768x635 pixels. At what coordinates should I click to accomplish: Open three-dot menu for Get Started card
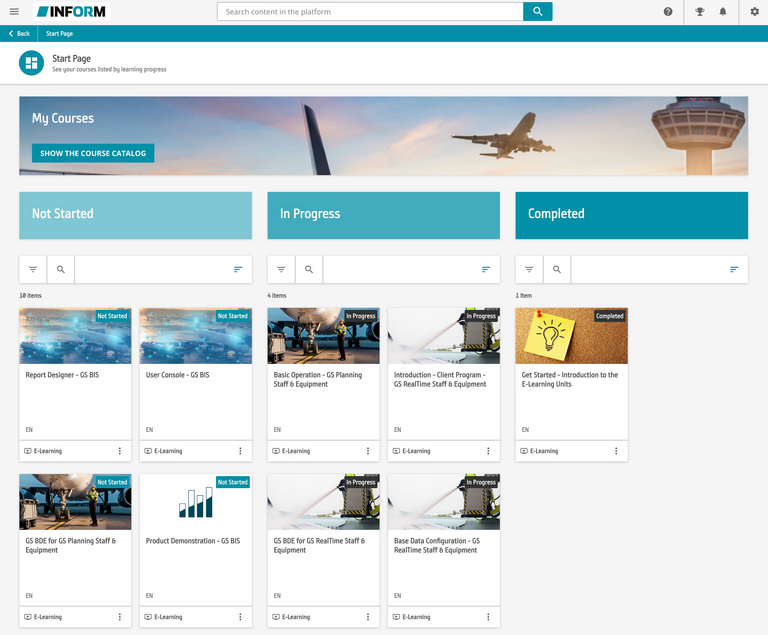coord(616,451)
